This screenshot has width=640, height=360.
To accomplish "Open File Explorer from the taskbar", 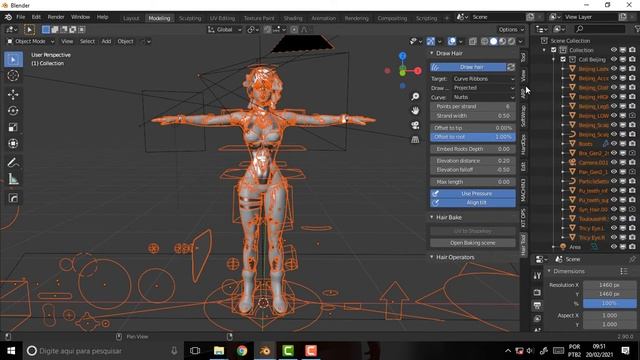I will tap(219, 351).
